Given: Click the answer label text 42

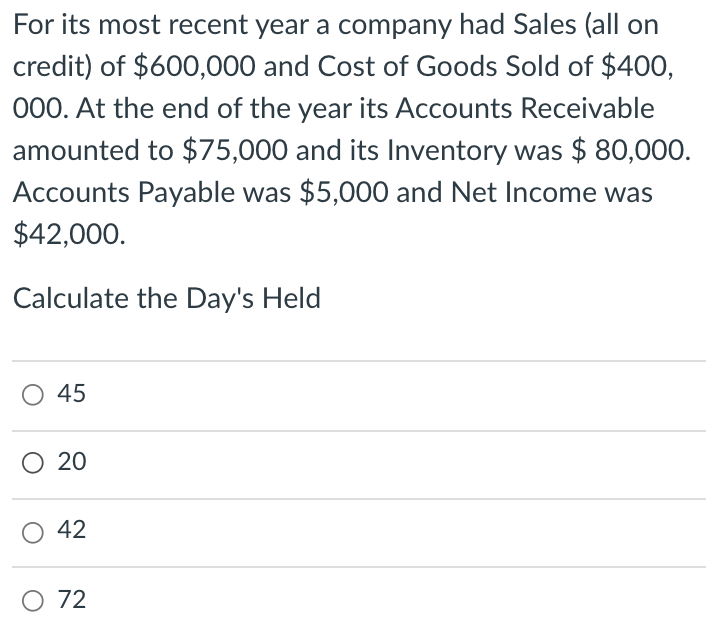Looking at the screenshot, I should pos(71,529).
